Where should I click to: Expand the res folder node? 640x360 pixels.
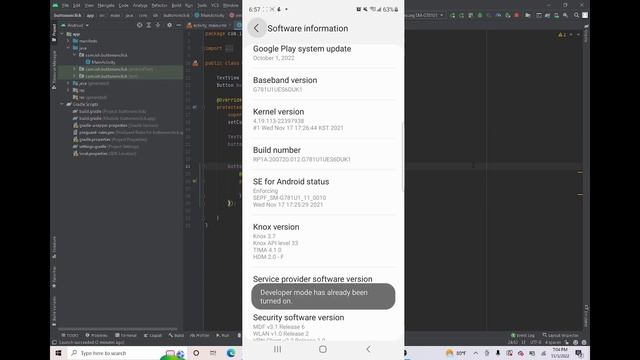pos(69,90)
